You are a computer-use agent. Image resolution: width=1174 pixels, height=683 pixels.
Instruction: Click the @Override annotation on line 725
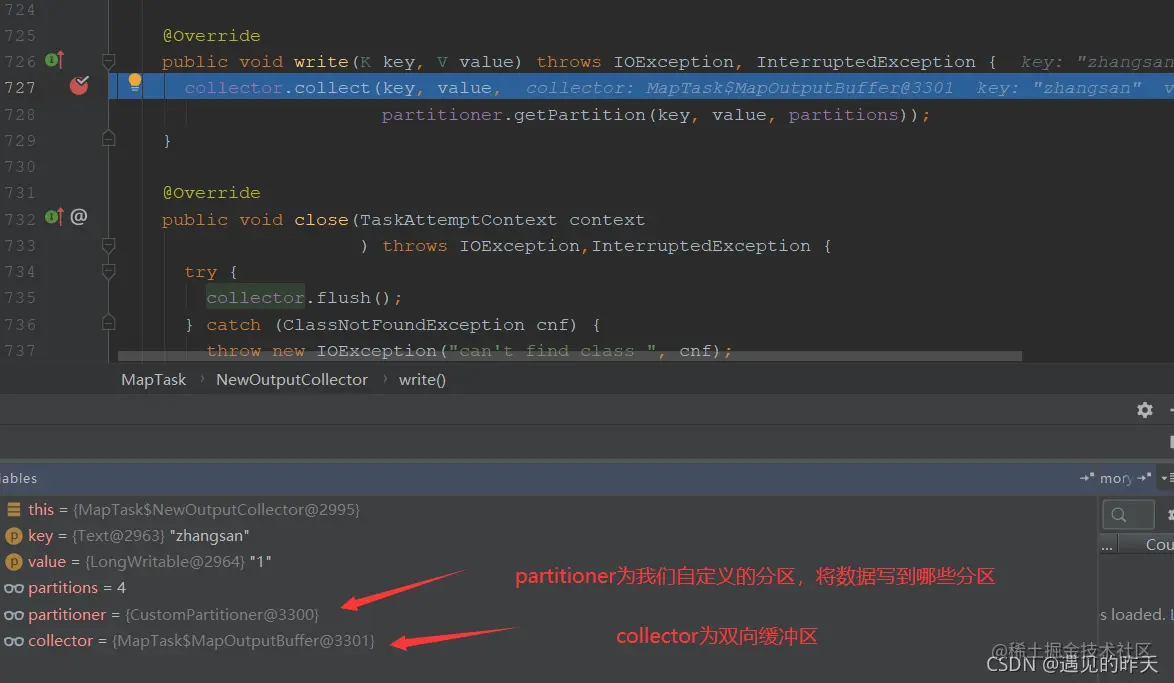pos(212,36)
